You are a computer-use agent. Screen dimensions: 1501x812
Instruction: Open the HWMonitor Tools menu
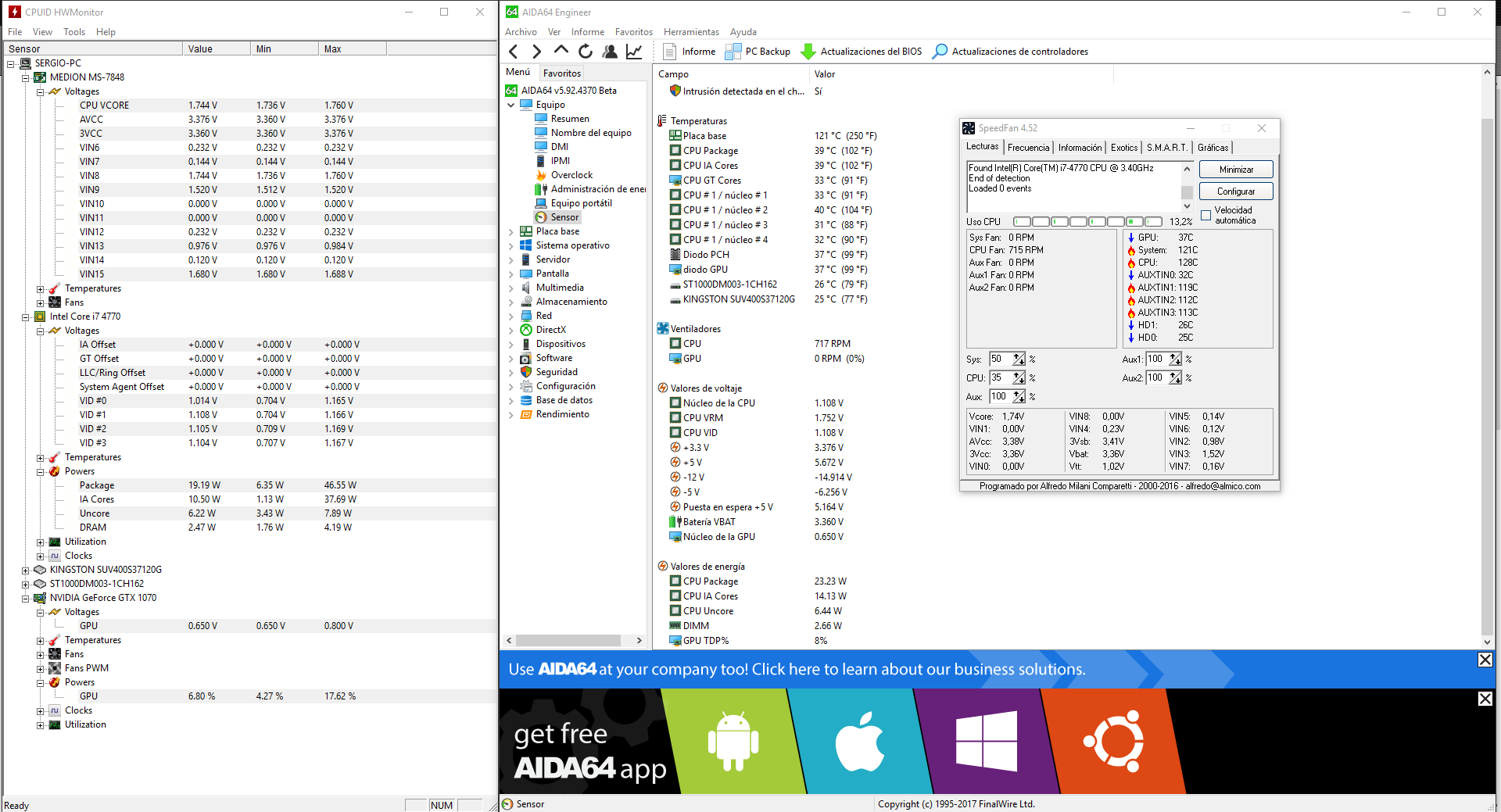click(74, 32)
